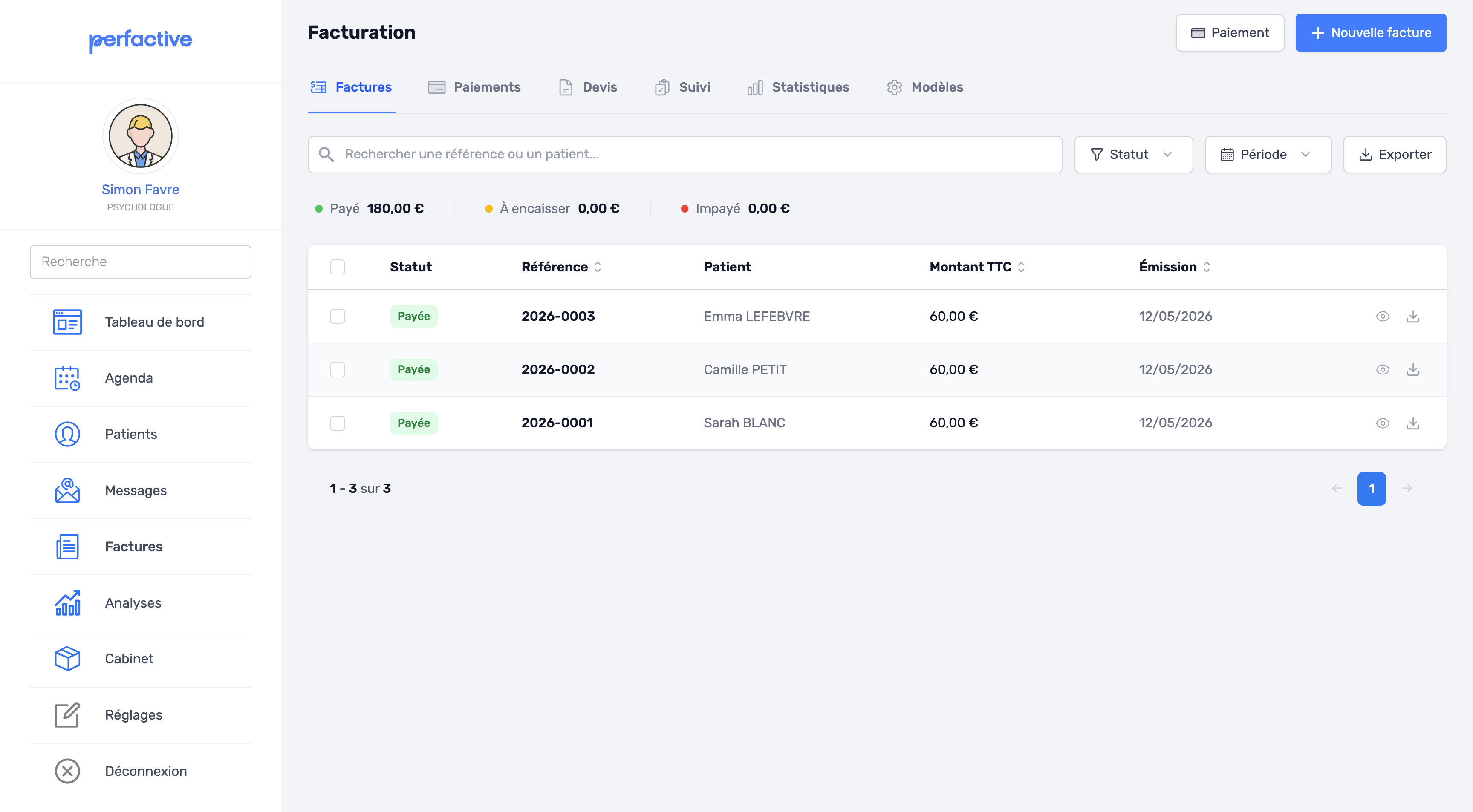This screenshot has width=1473, height=812.
Task: Open Agenda menu label
Action: (129, 378)
